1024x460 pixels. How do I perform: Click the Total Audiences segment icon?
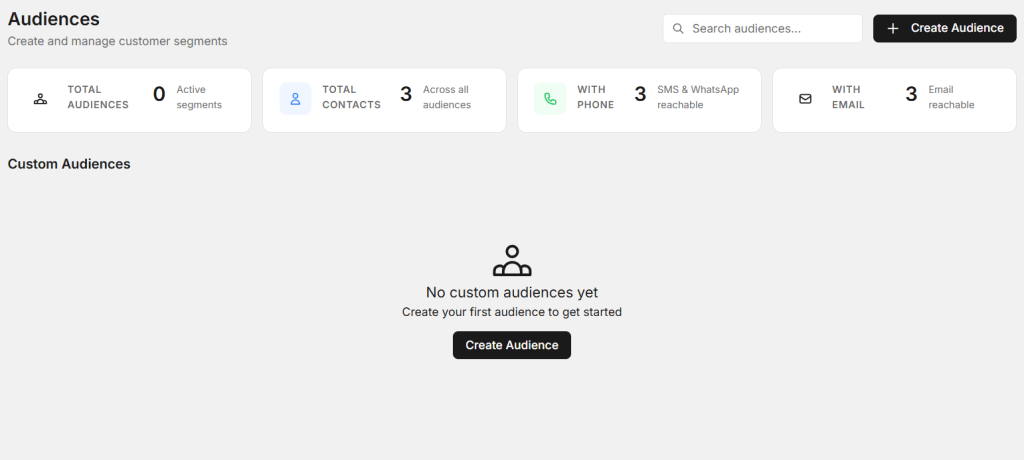40,99
